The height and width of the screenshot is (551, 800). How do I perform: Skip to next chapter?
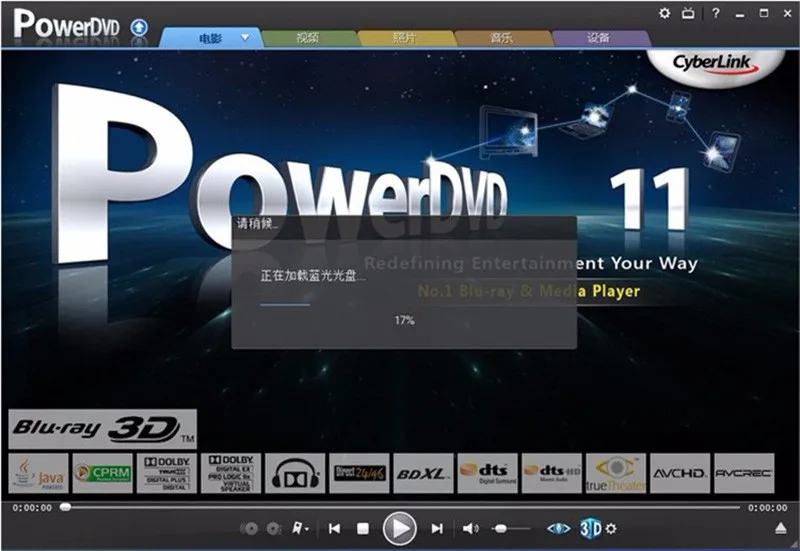coord(437,529)
